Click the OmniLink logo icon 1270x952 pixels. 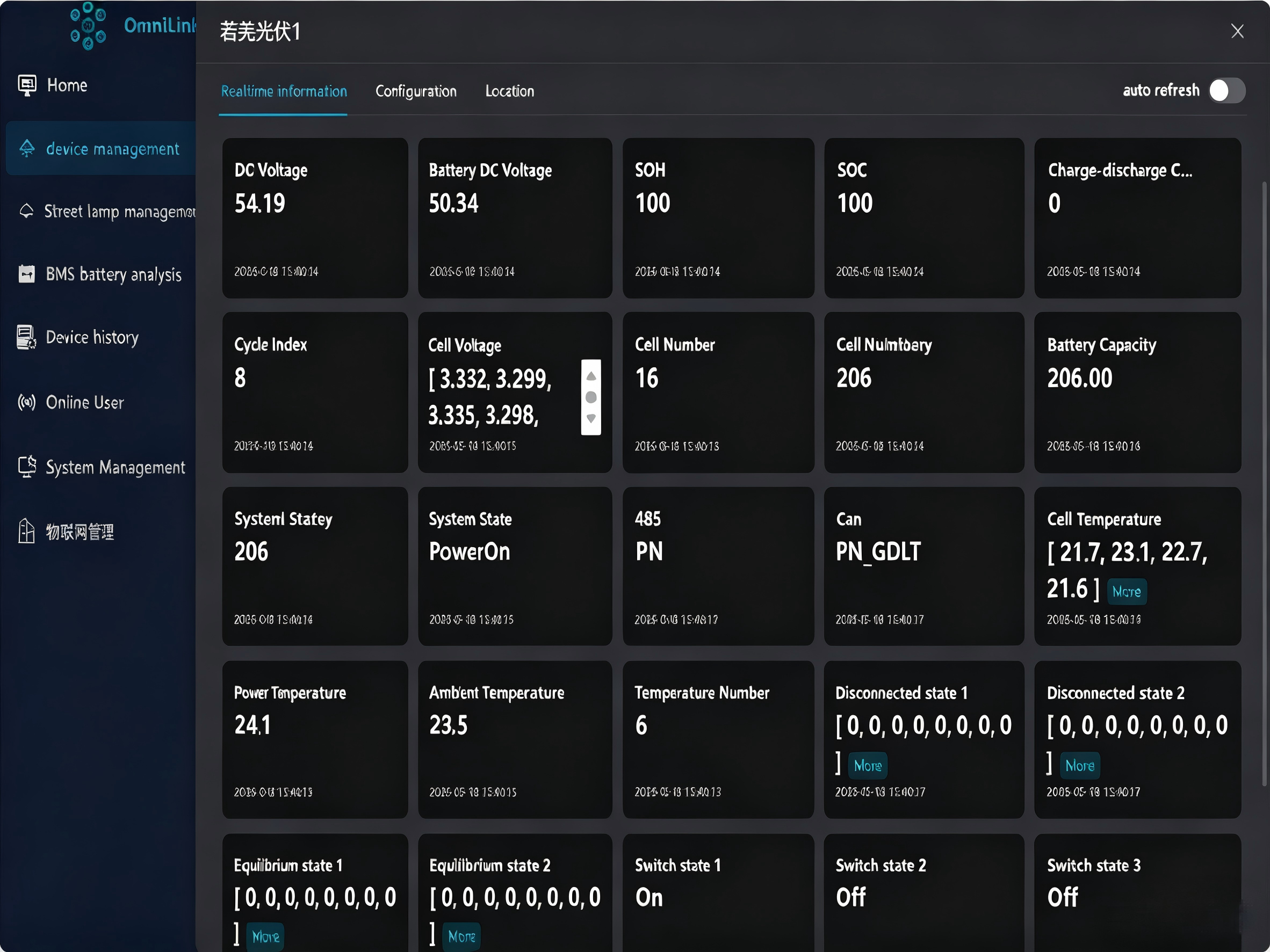click(88, 26)
